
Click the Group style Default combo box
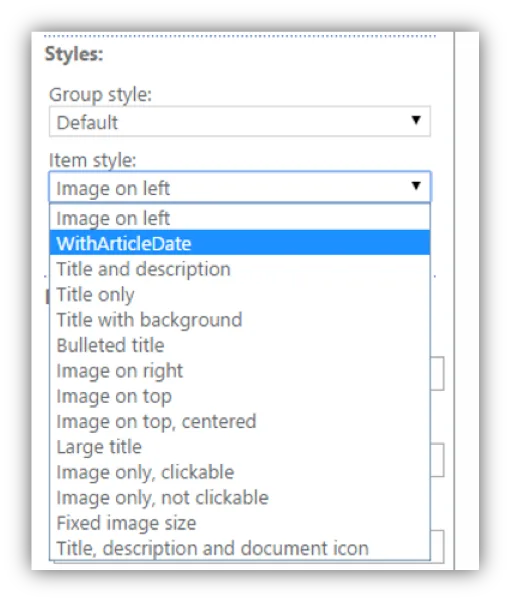(240, 121)
